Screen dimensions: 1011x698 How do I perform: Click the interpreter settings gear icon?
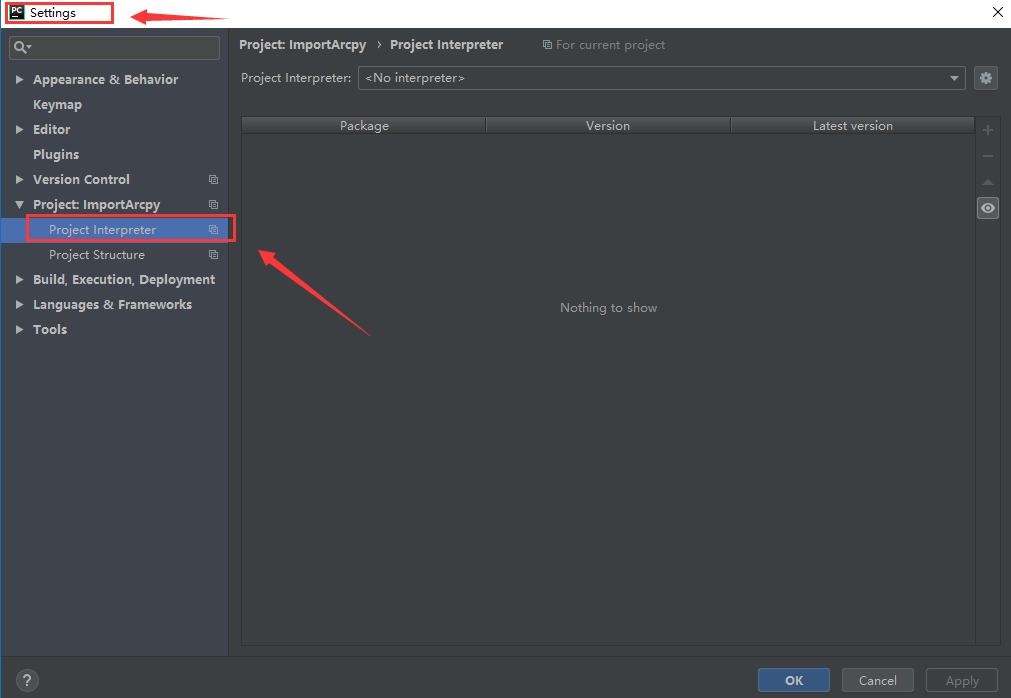point(985,78)
